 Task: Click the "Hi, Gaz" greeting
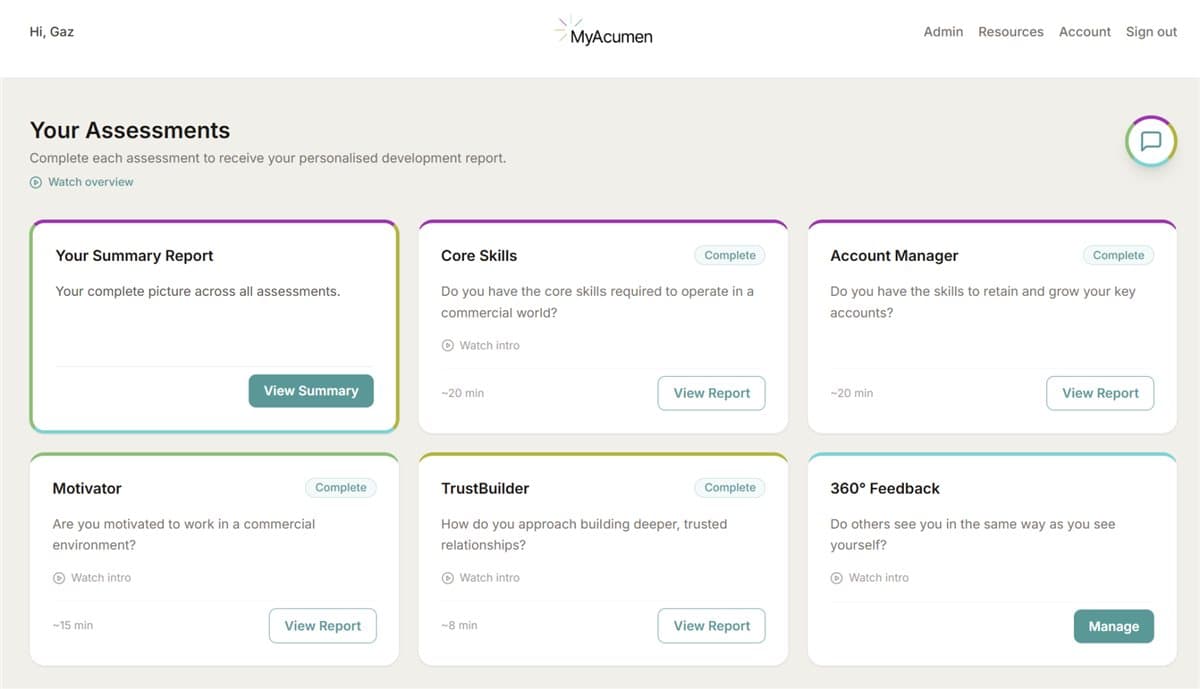point(52,31)
